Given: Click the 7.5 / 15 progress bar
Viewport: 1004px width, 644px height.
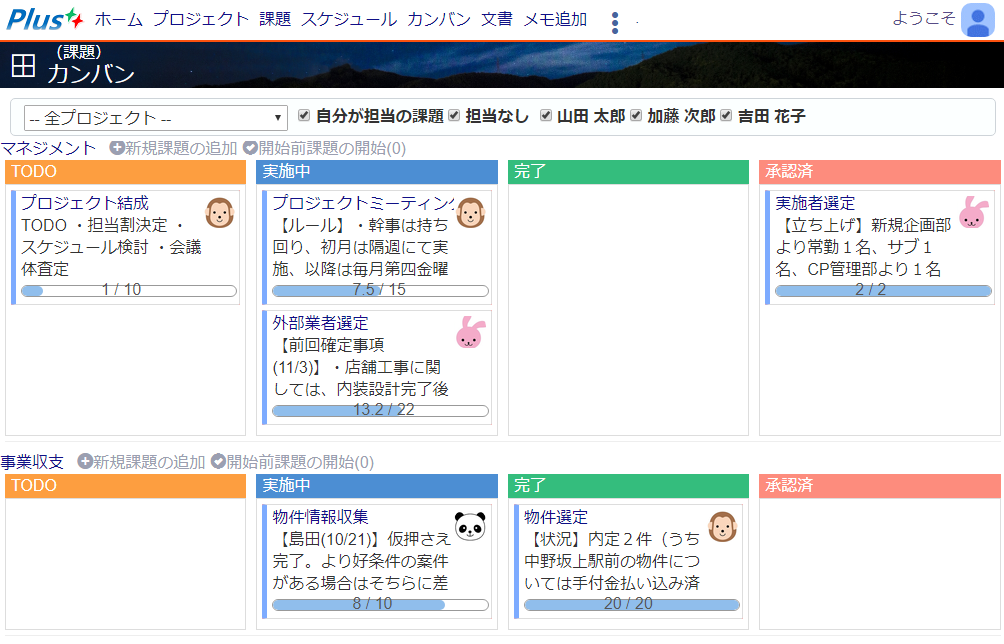Looking at the screenshot, I should pos(380,291).
